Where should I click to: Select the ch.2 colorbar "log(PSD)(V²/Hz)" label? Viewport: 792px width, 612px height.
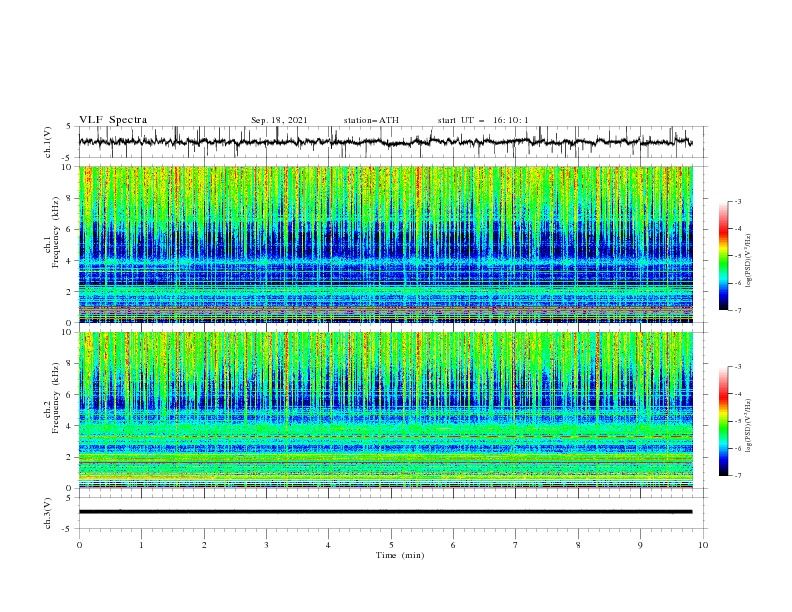click(x=749, y=426)
